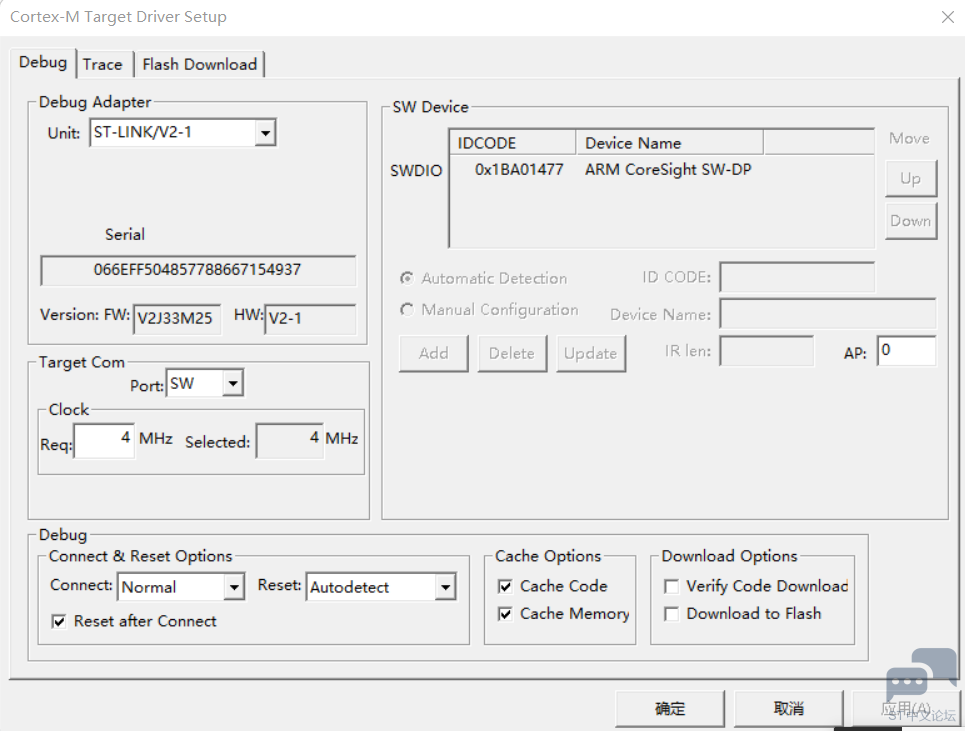Toggle Reset after Connect checkbox
The height and width of the screenshot is (731, 965).
(59, 621)
